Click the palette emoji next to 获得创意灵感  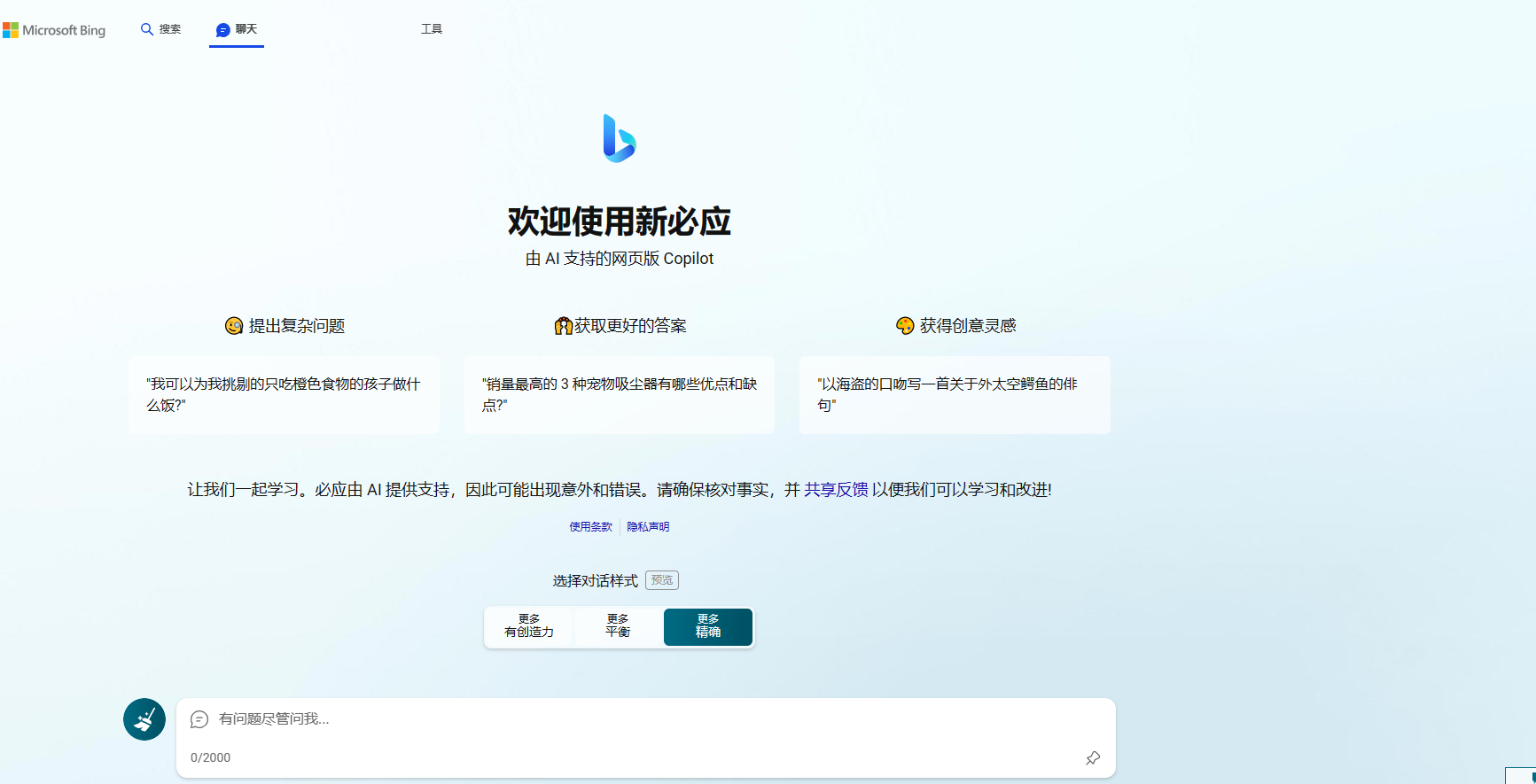pos(905,326)
